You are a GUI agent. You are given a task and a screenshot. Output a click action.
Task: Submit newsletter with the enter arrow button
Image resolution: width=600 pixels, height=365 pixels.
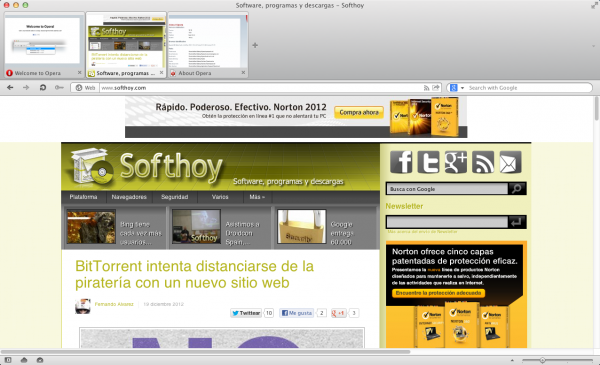(x=517, y=222)
